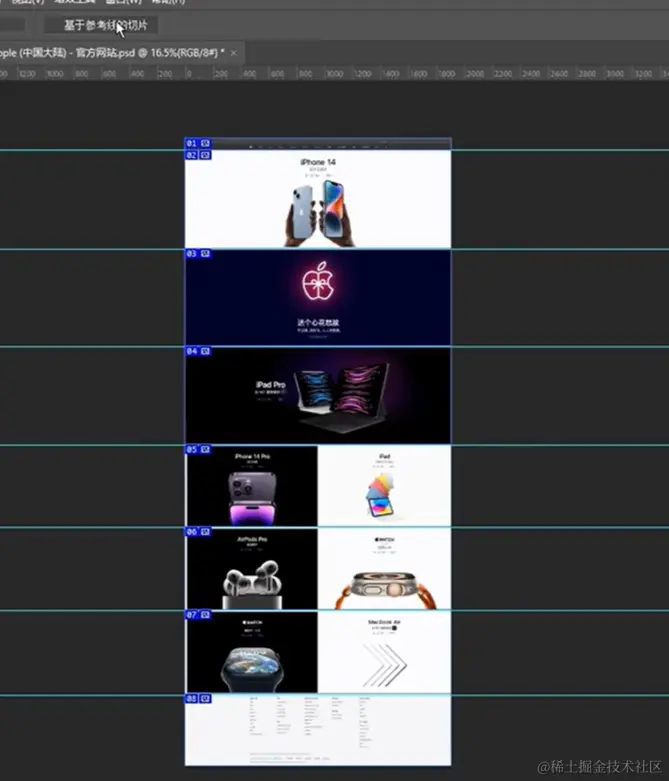
Task: Click the iPhone 14 heading in the canvas
Action: point(318,162)
